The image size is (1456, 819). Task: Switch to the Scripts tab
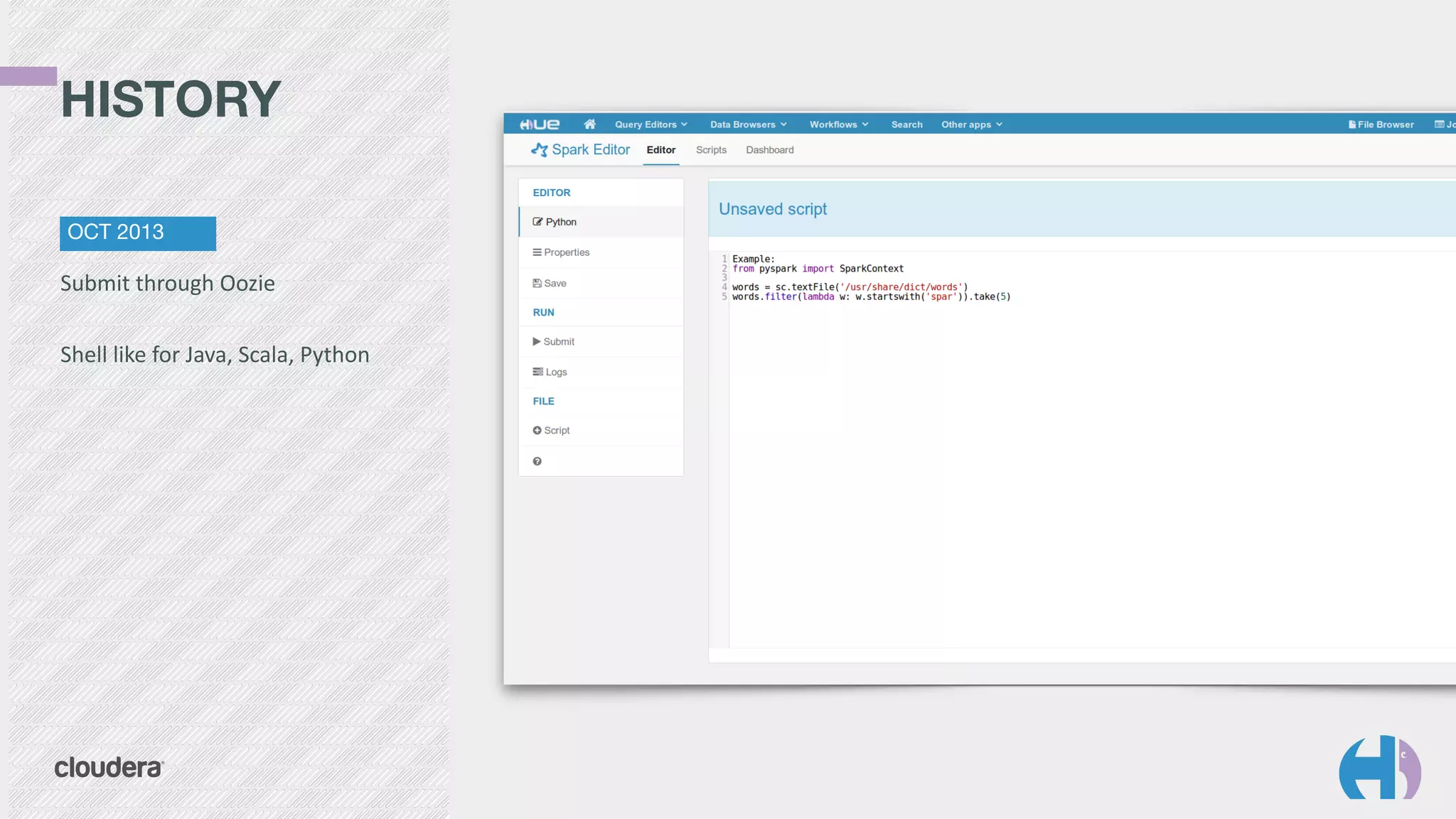click(711, 150)
